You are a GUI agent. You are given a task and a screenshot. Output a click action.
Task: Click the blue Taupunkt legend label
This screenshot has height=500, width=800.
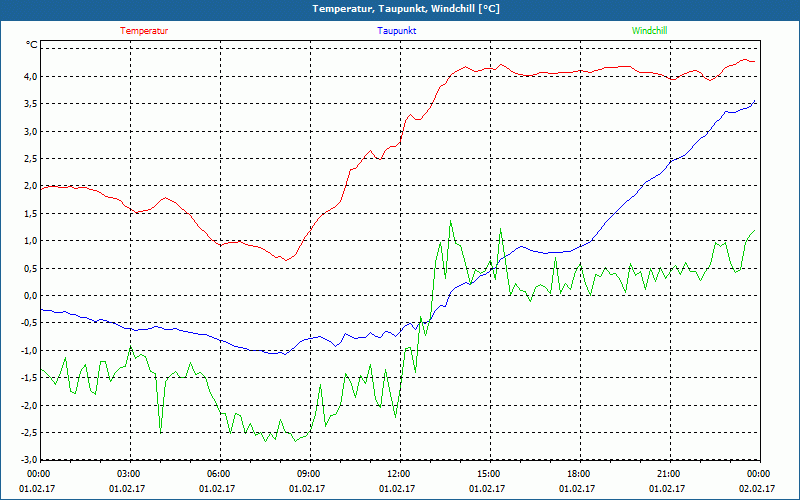(396, 31)
